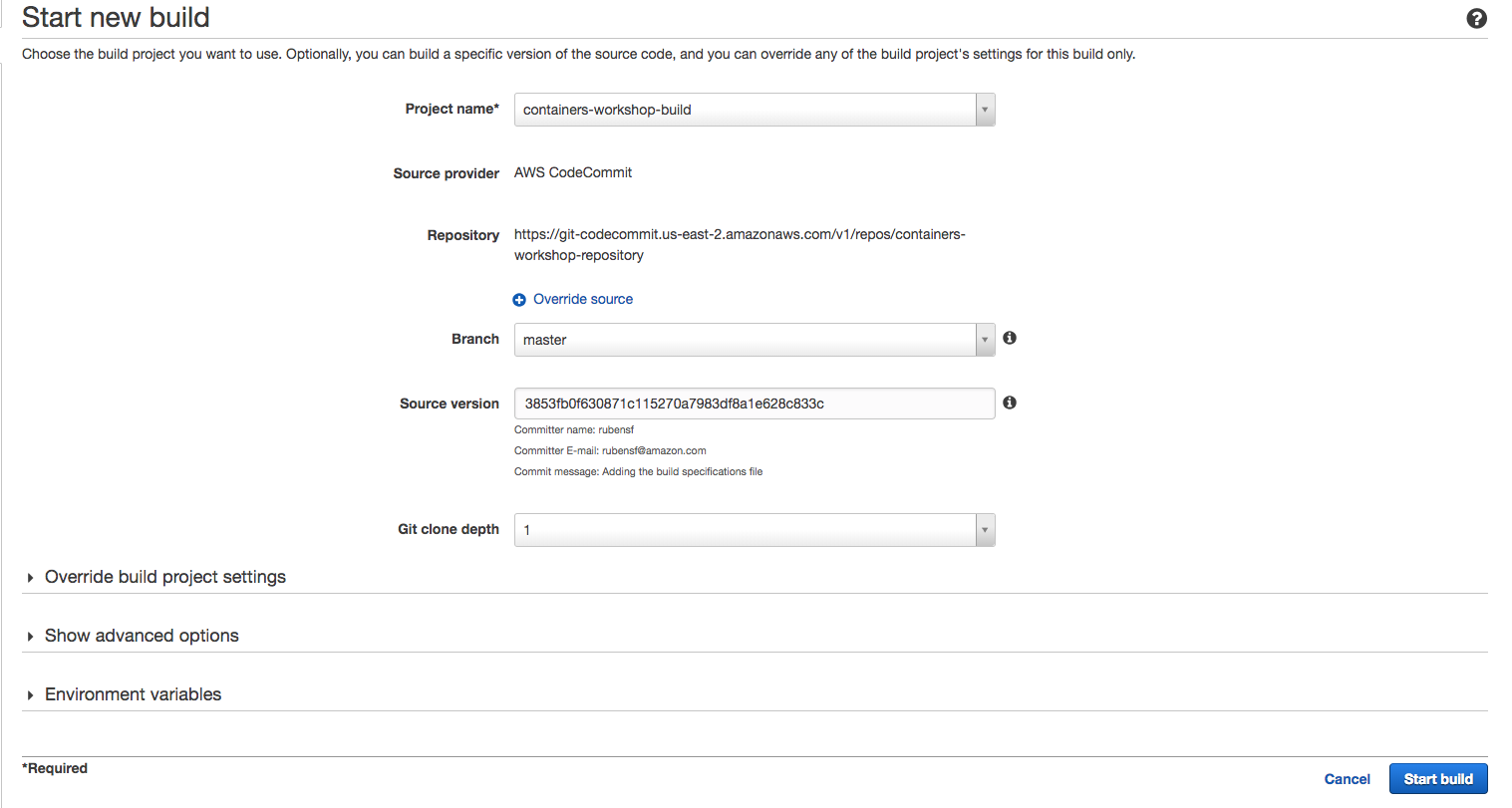Click the Git clone depth label
The height and width of the screenshot is (808, 1512).
[449, 529]
